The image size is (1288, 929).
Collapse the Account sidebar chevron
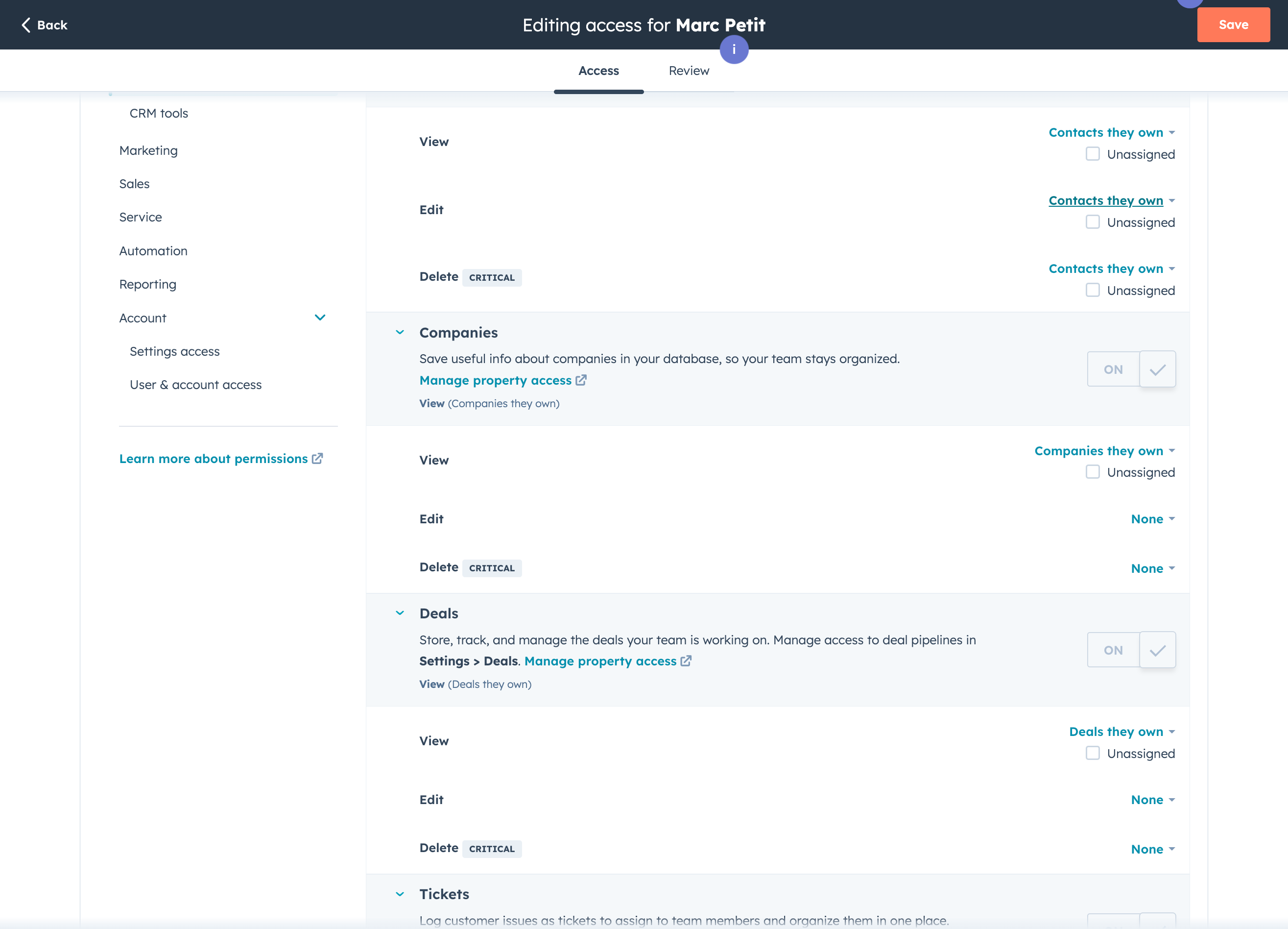coord(320,318)
